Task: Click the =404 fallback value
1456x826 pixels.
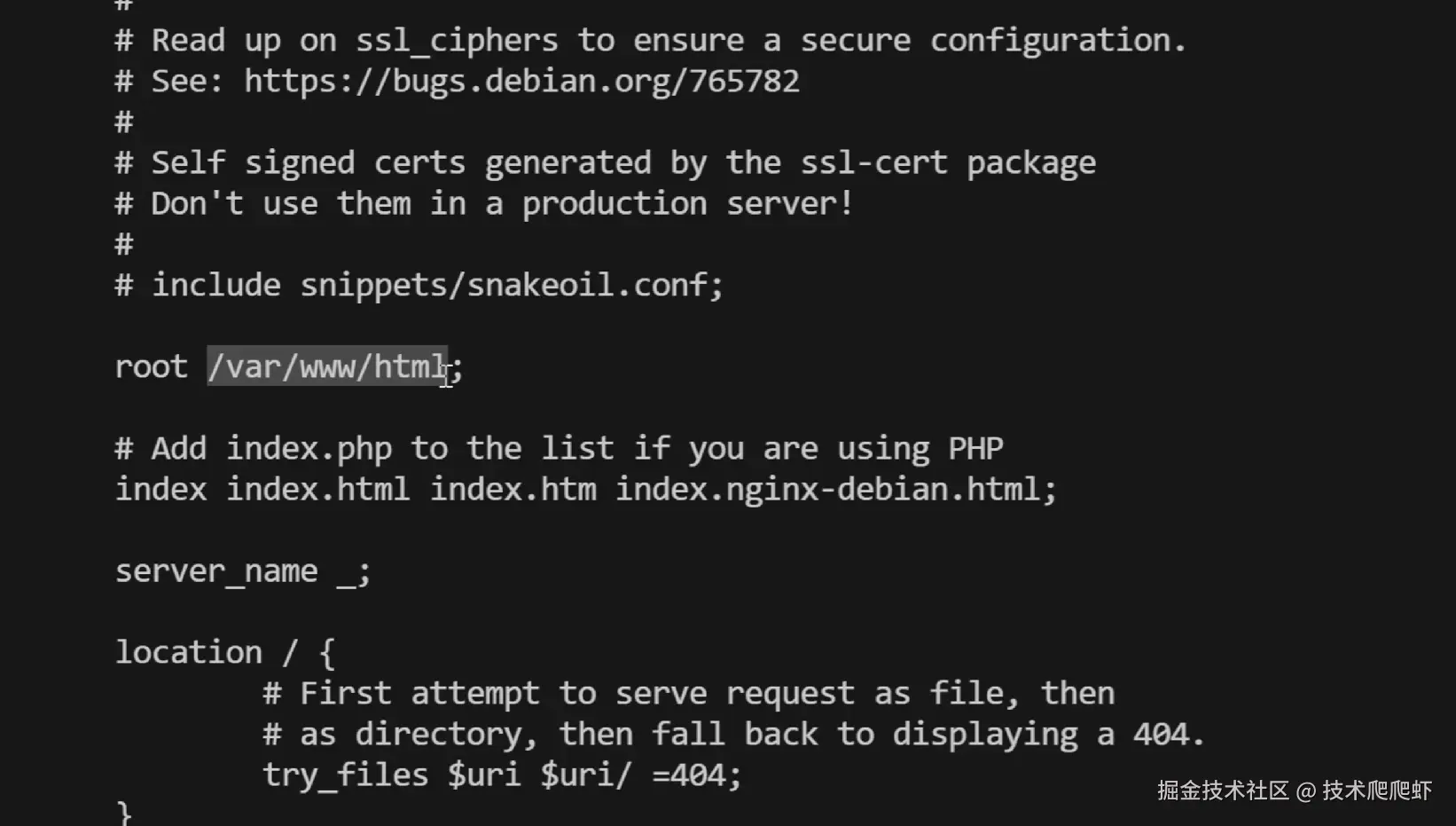Action: click(x=688, y=775)
